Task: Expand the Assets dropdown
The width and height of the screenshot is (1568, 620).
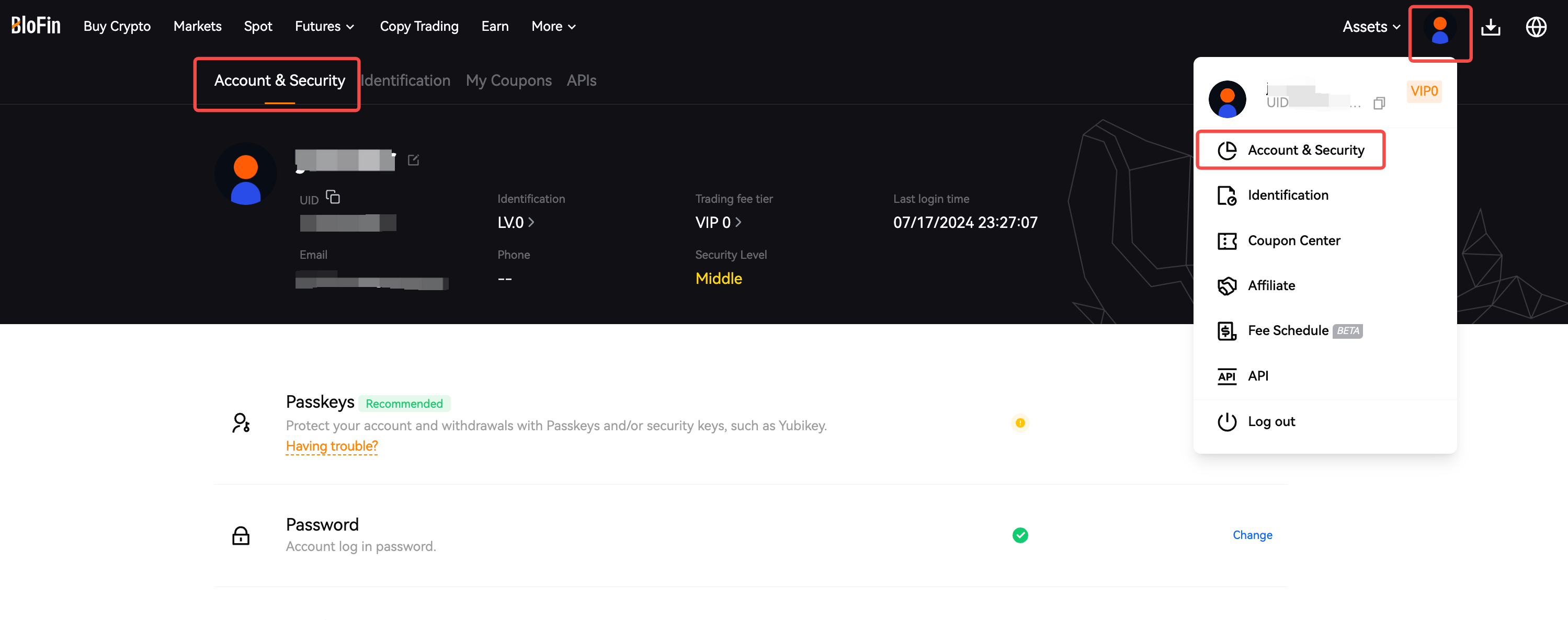Action: click(1371, 27)
